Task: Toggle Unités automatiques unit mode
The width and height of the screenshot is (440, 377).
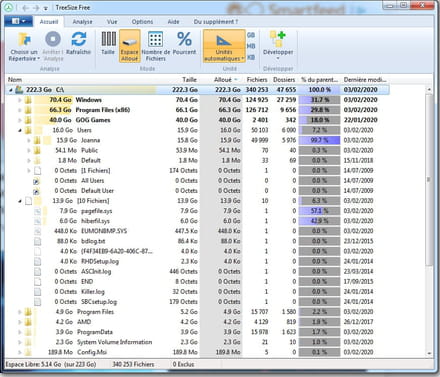Action: [x=224, y=46]
